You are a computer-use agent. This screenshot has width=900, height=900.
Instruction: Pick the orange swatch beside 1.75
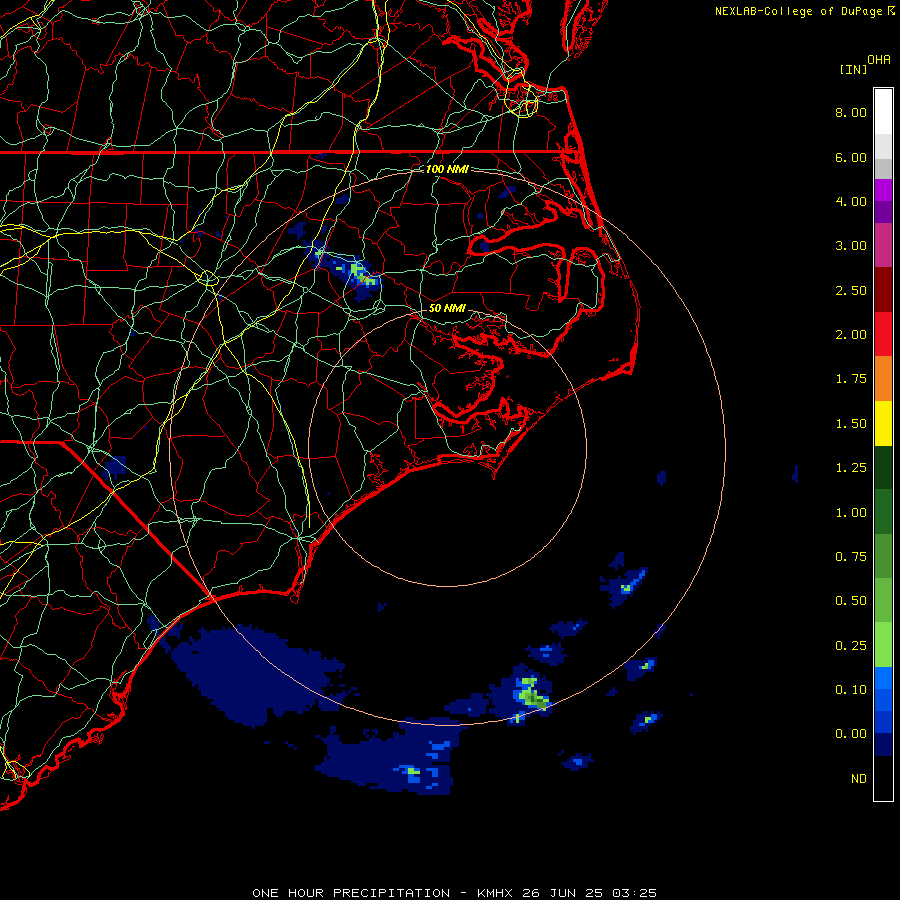pos(883,379)
